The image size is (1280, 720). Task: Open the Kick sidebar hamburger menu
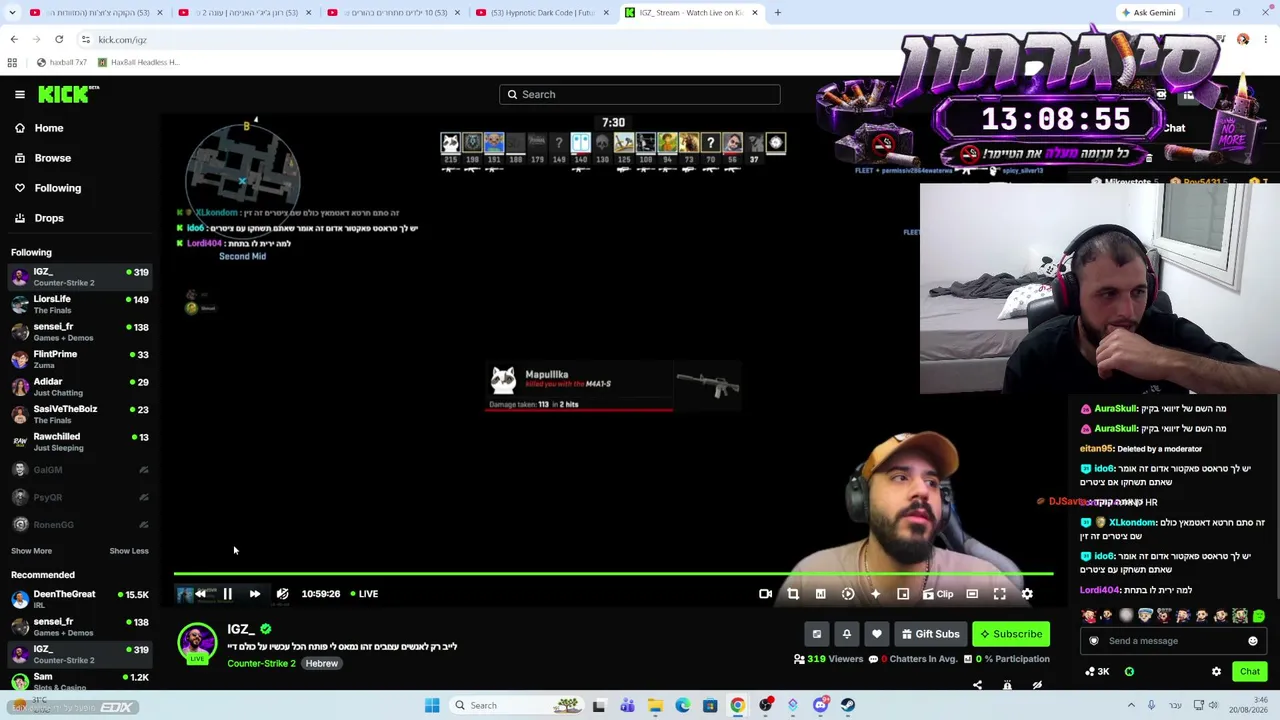(x=20, y=94)
